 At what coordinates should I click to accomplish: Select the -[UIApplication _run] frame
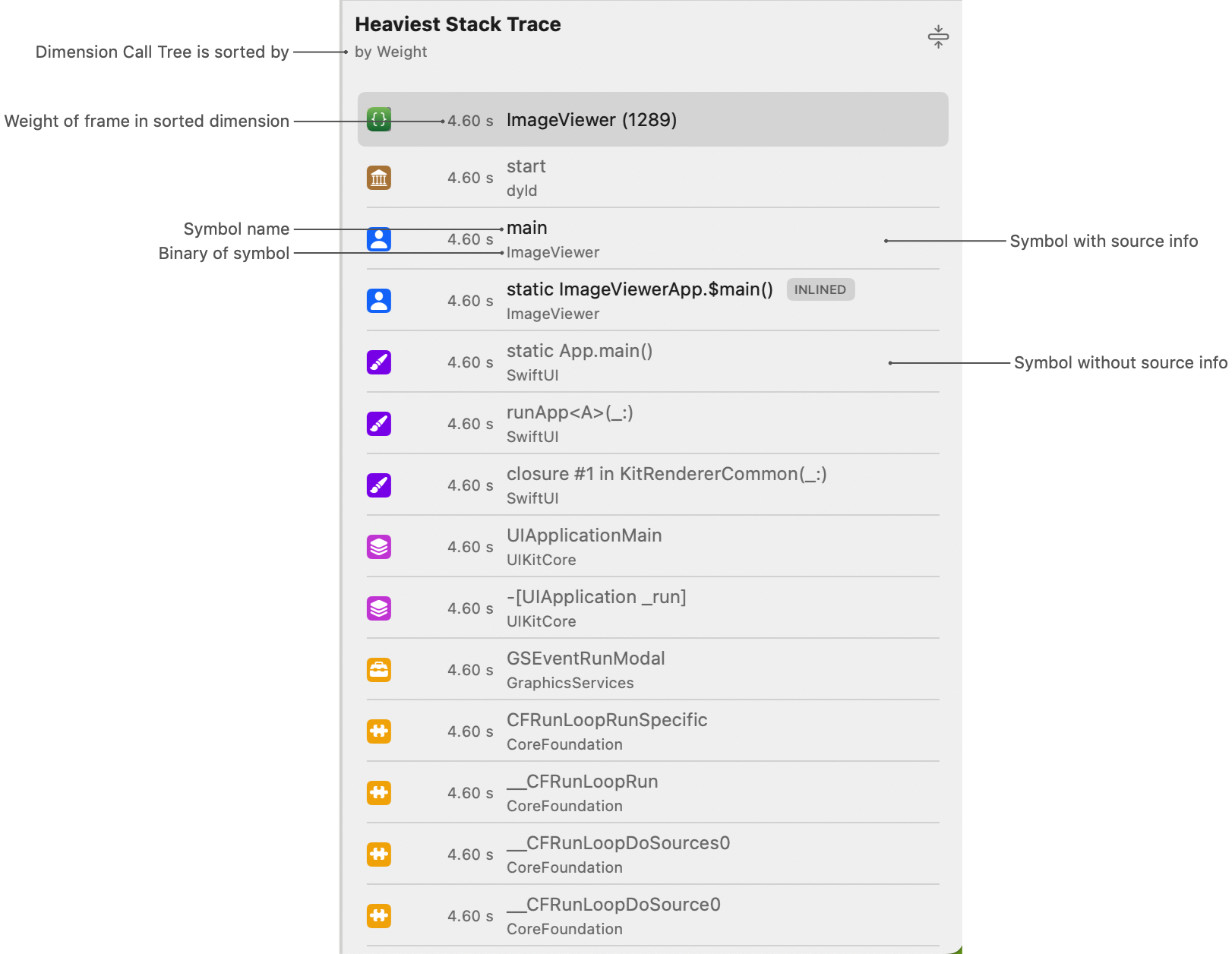click(653, 608)
